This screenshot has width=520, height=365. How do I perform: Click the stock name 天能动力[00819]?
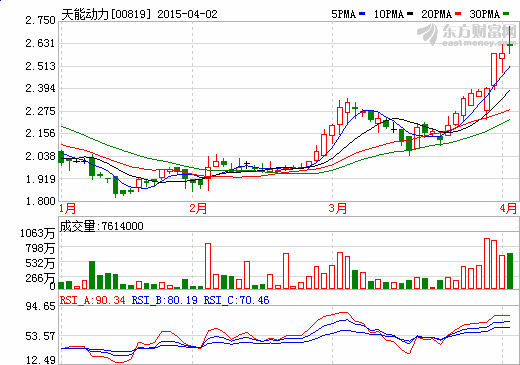tap(106, 14)
